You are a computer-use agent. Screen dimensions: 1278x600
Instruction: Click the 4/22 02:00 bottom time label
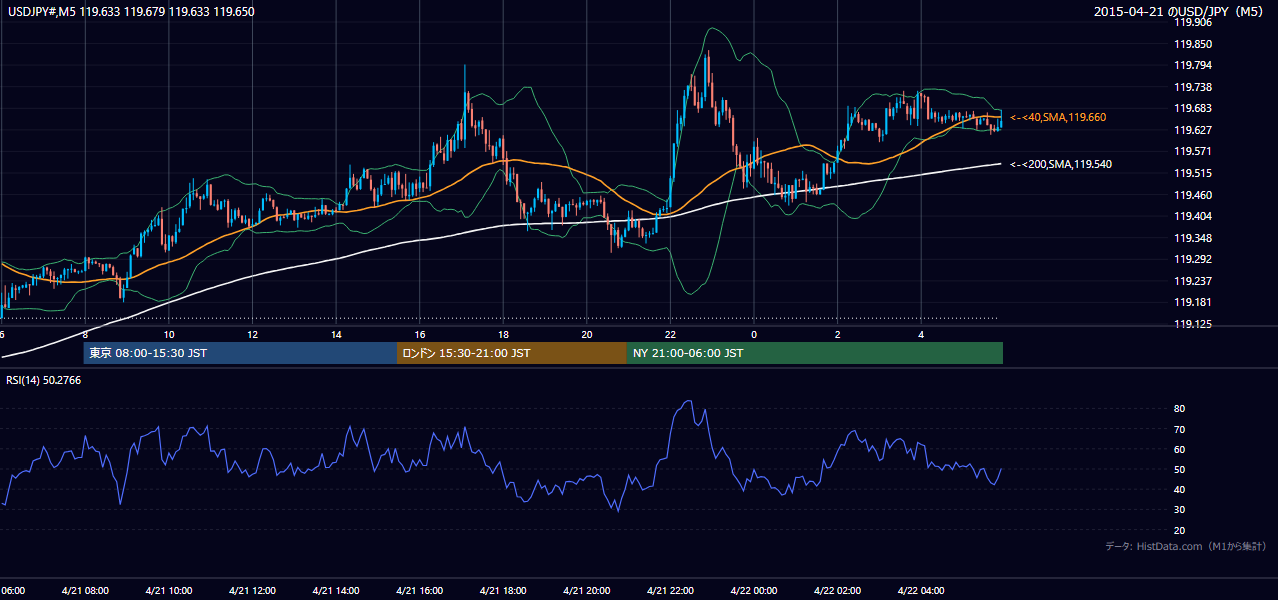point(837,590)
